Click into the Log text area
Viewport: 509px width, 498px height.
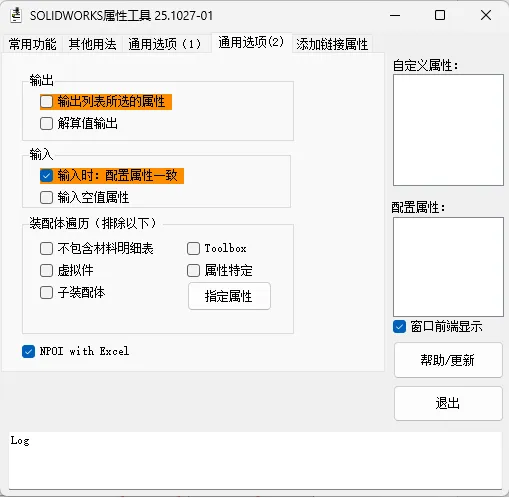click(x=255, y=461)
